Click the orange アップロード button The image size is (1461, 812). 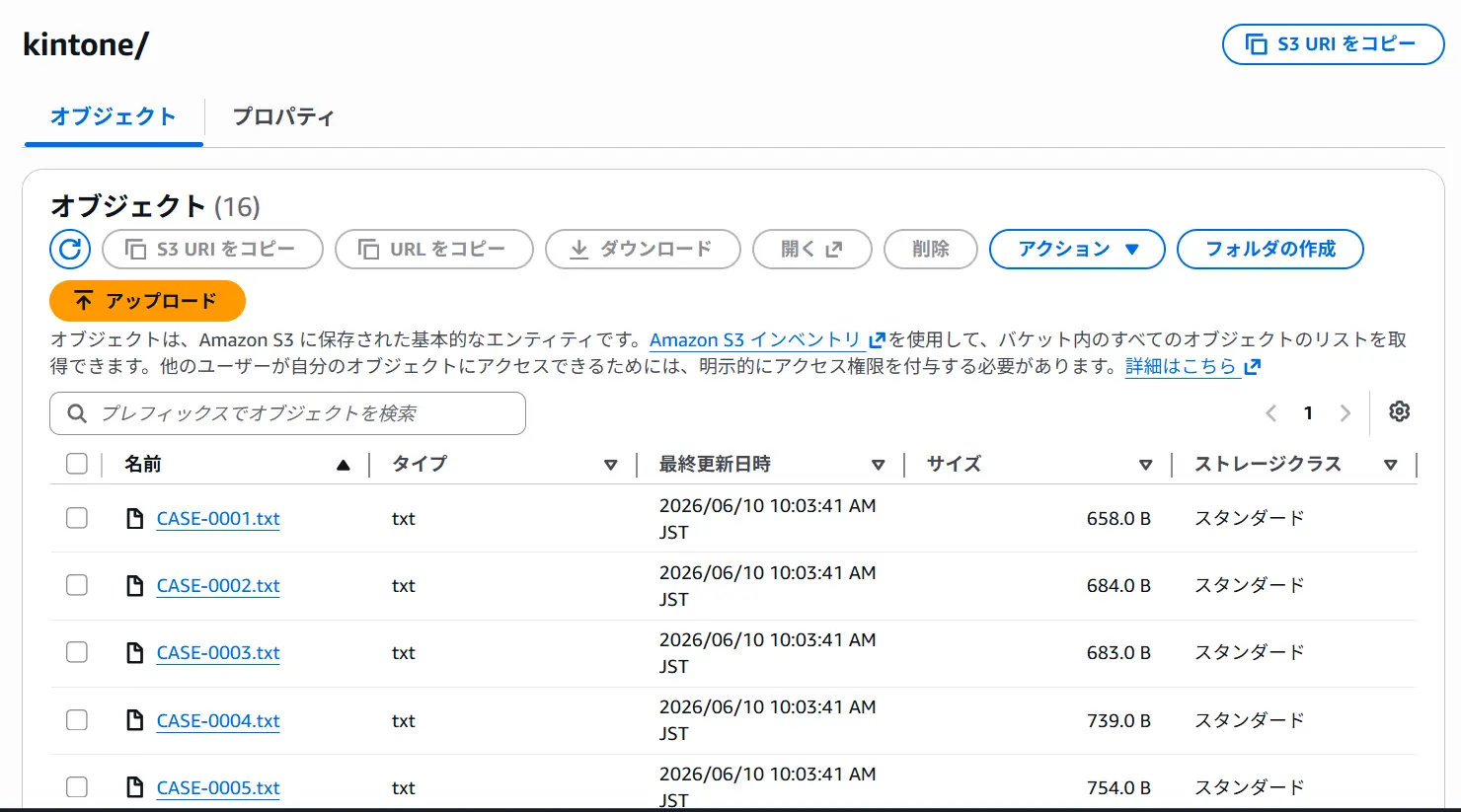click(x=147, y=301)
